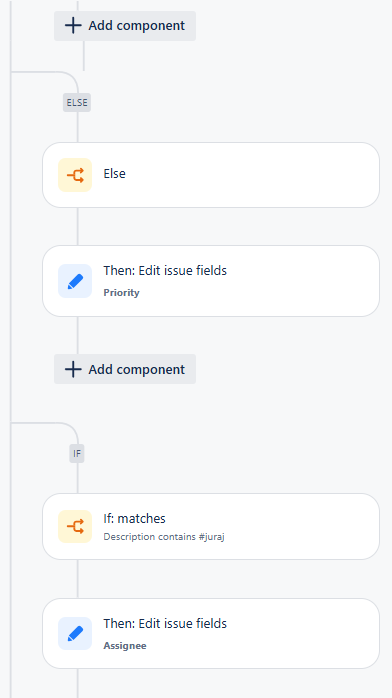Click the plus icon of the top Add component
This screenshot has height=698, width=392.
point(73,26)
